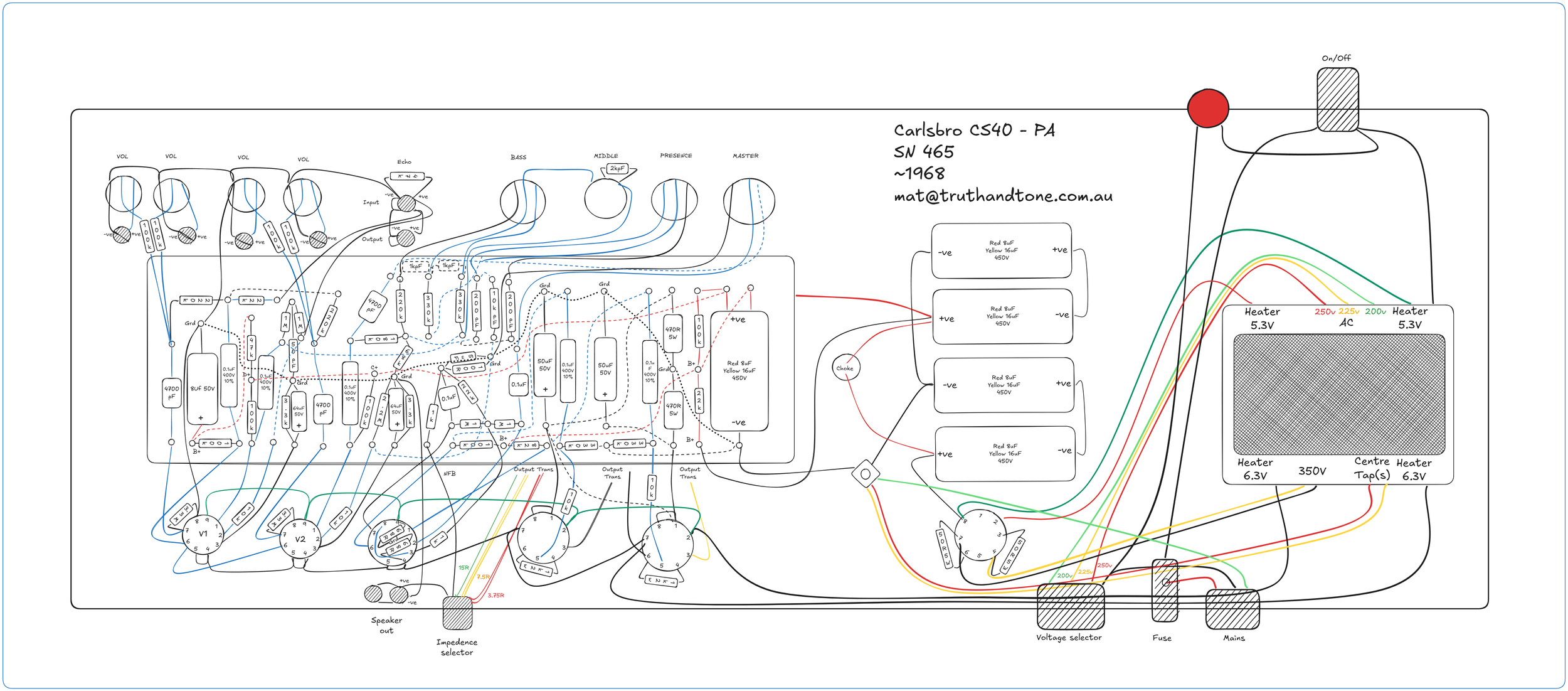Image resolution: width=1568 pixels, height=691 pixels.
Task: Click the 'AC' label on transformer
Action: tap(1347, 323)
